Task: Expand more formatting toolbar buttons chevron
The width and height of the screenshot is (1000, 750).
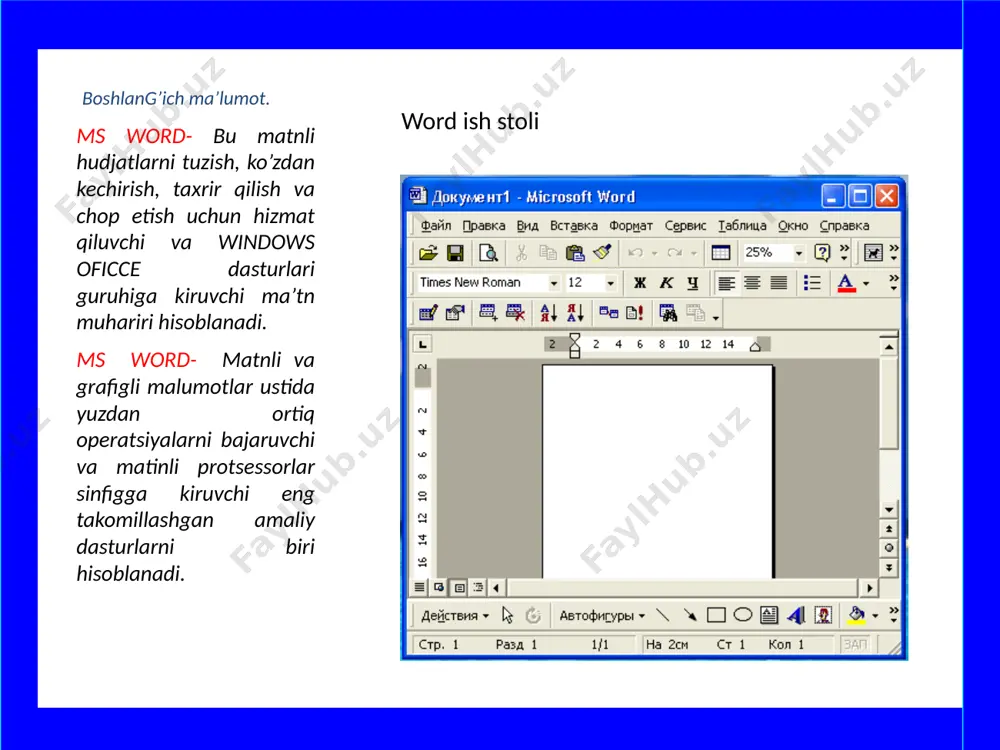Action: (x=893, y=283)
